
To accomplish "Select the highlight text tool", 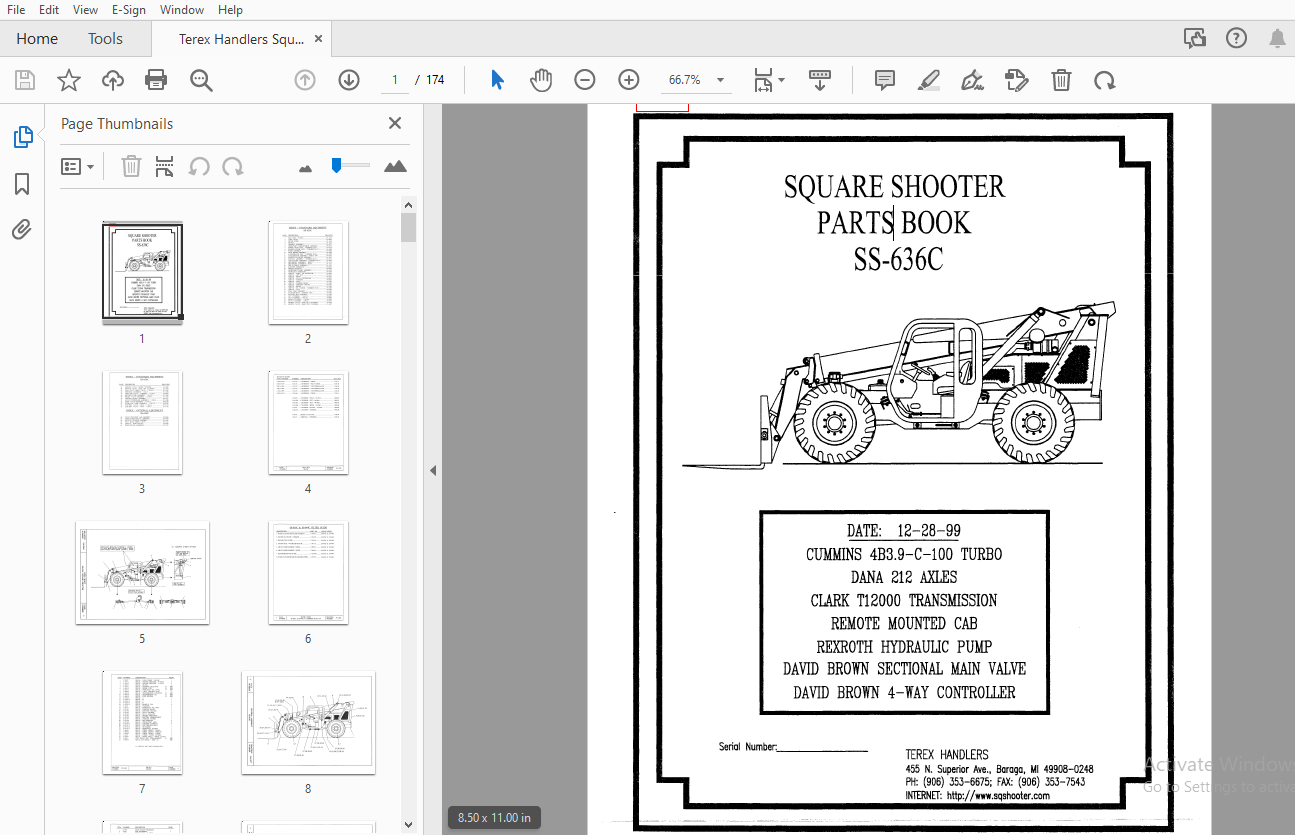I will pyautogui.click(x=929, y=80).
